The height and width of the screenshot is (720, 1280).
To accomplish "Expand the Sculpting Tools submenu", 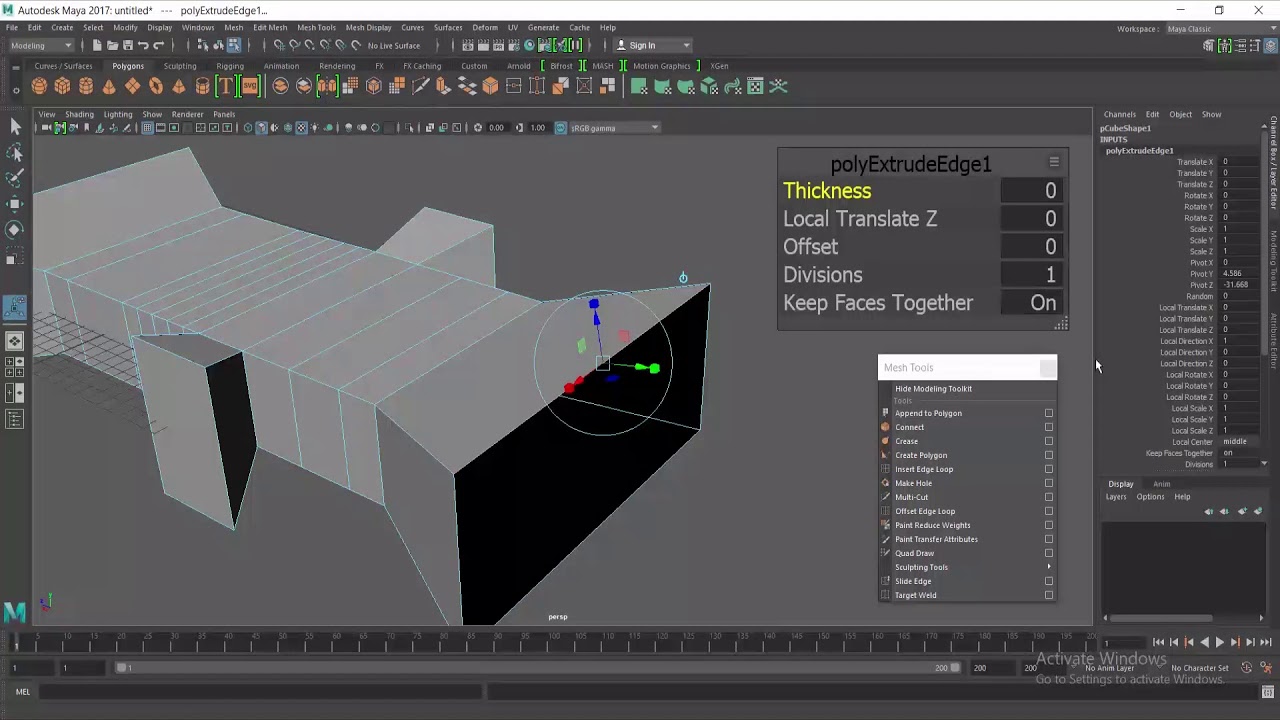I will tap(966, 567).
